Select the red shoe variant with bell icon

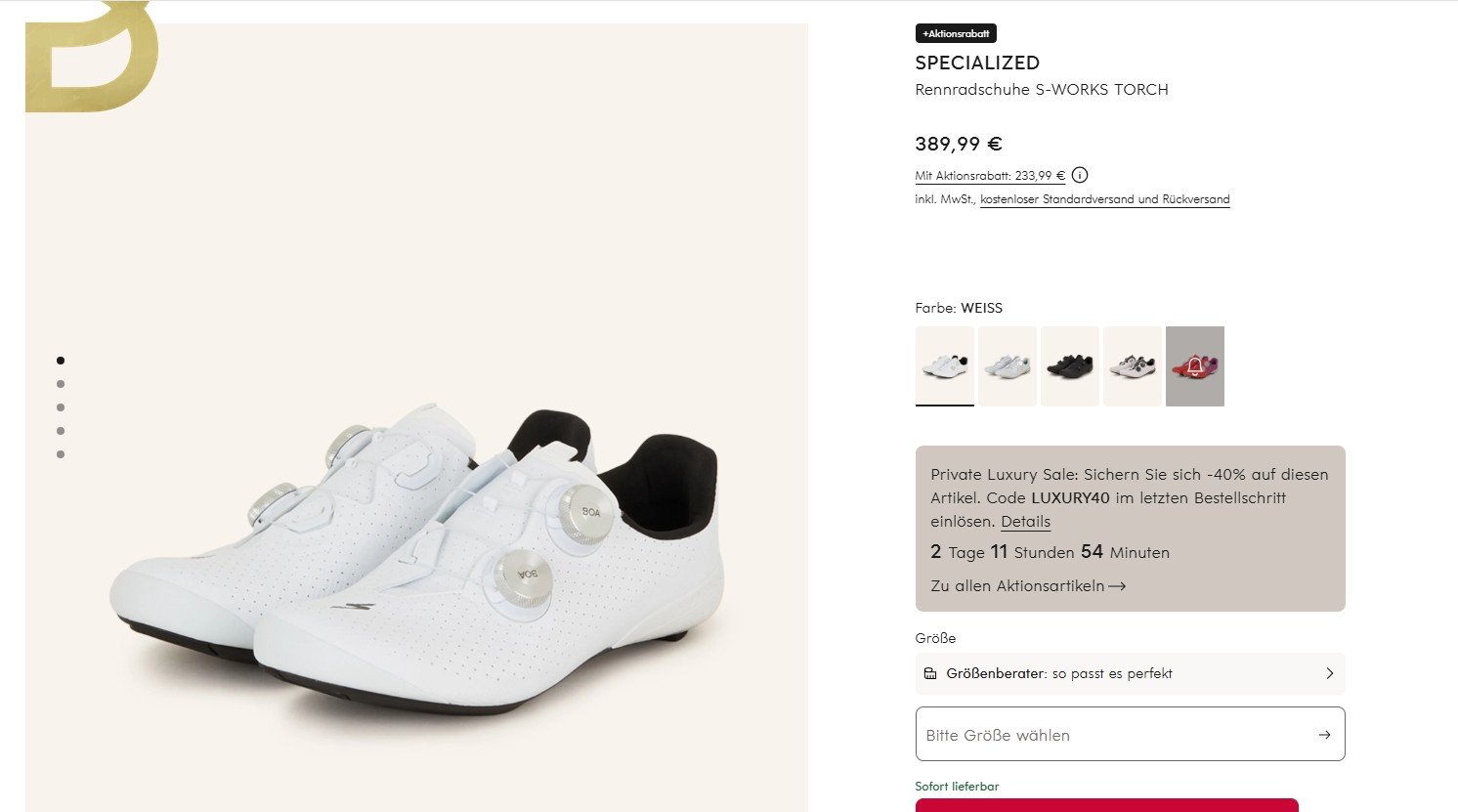tap(1194, 366)
